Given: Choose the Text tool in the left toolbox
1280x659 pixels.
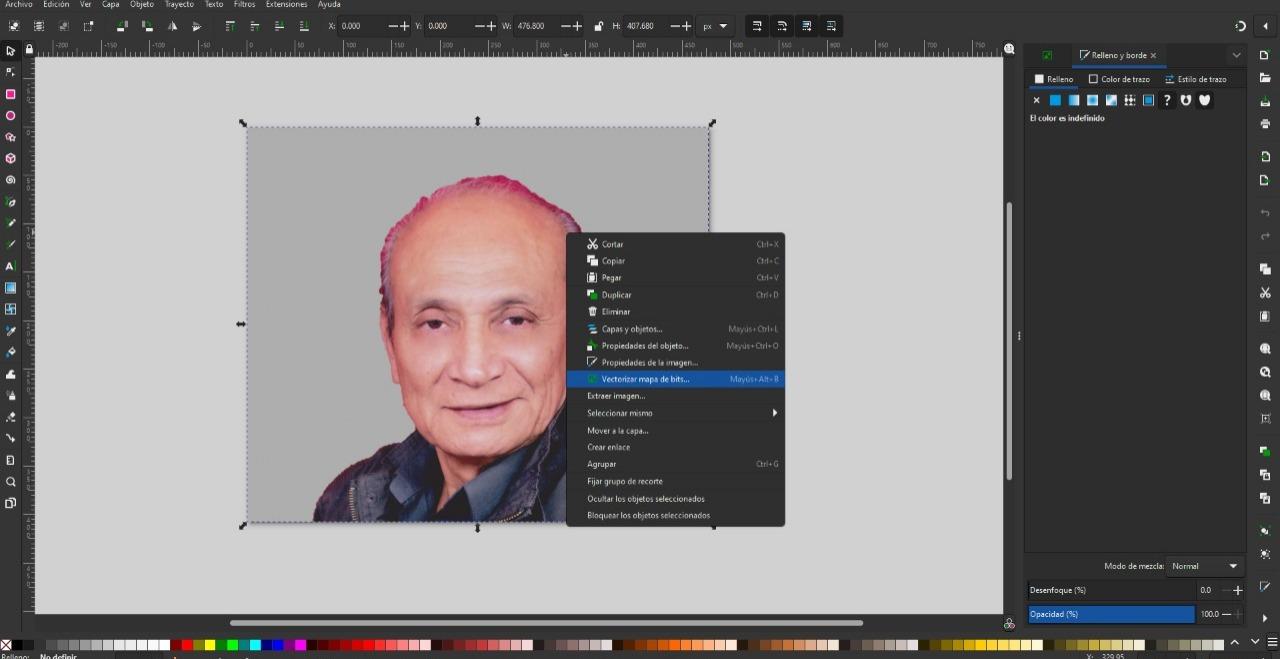Looking at the screenshot, I should (11, 266).
